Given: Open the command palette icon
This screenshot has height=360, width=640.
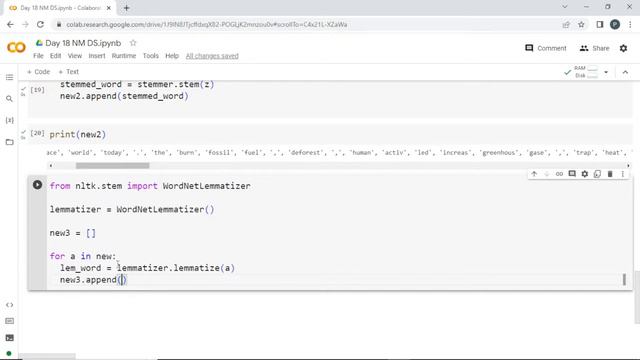Looking at the screenshot, I should [9, 321].
